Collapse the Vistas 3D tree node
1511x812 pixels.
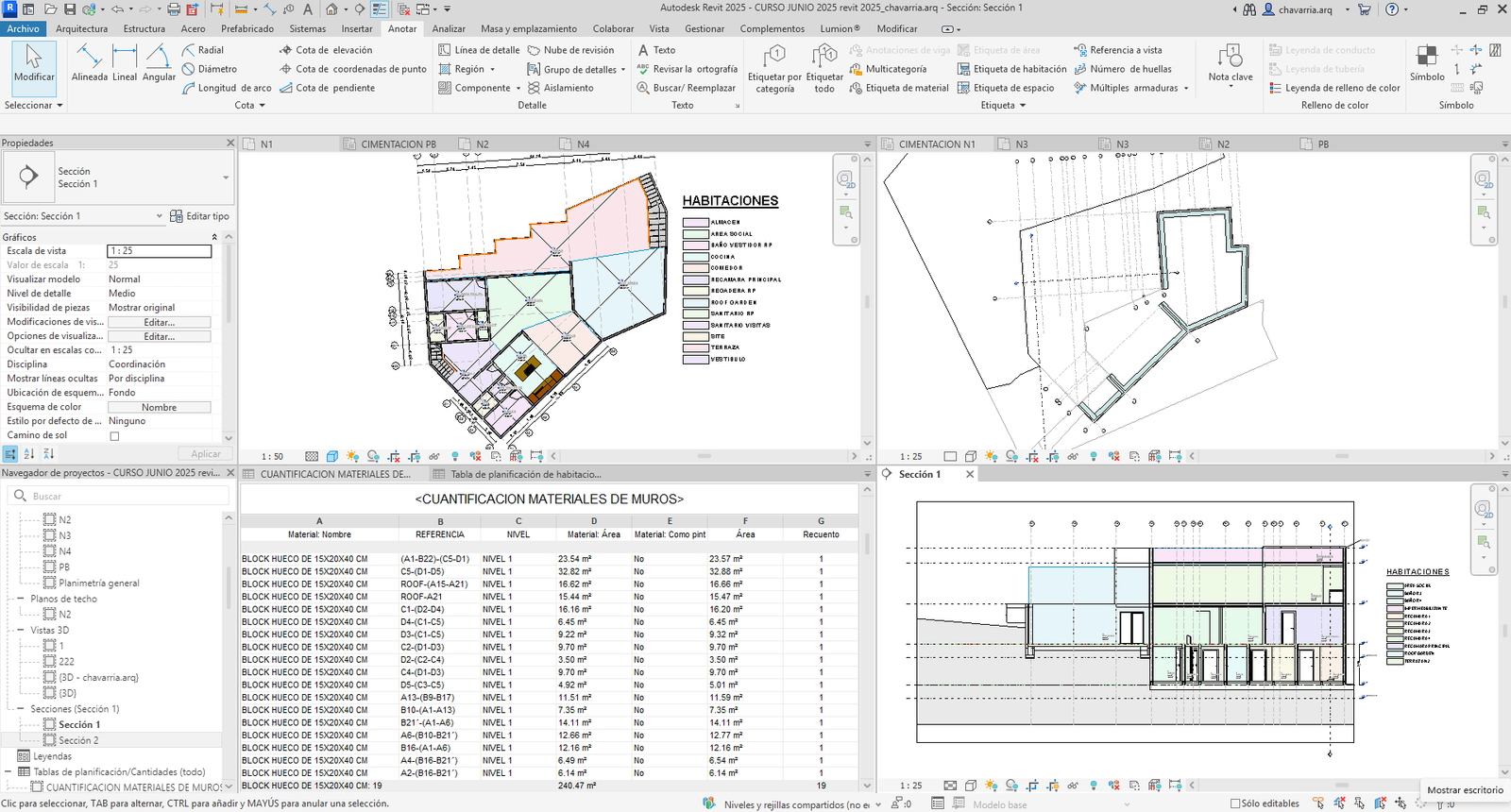(x=21, y=630)
